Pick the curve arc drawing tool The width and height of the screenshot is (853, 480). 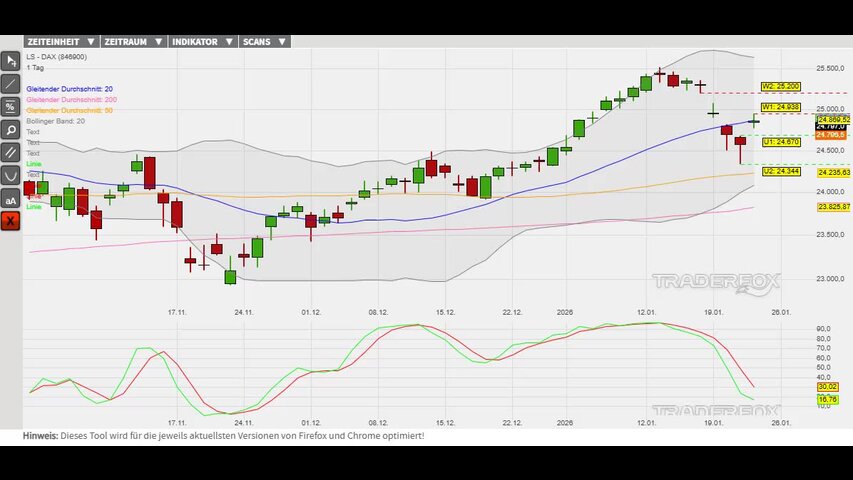click(x=11, y=176)
